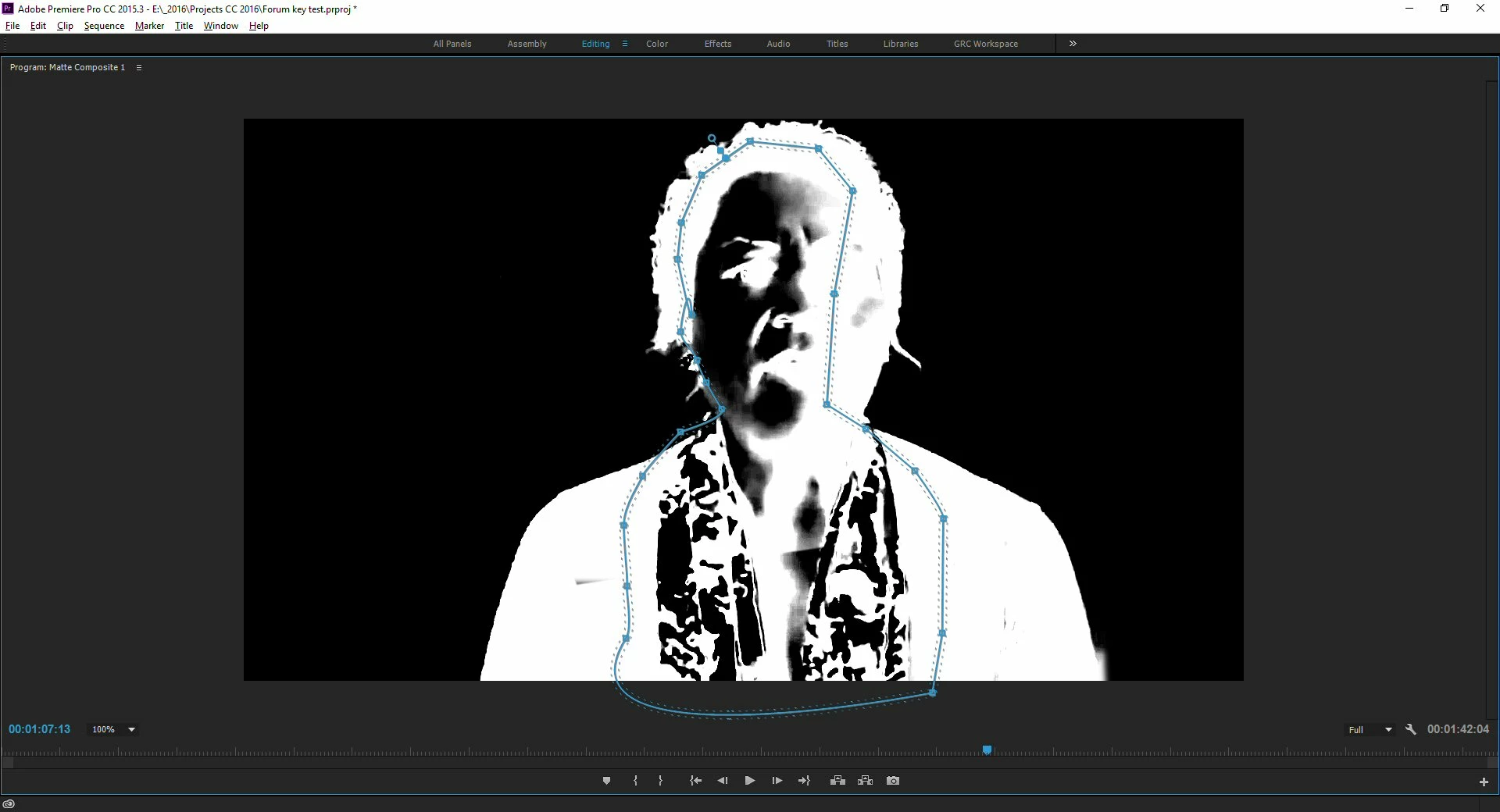1500x812 pixels.
Task: Open the Button Editor plus icon
Action: (1484, 782)
